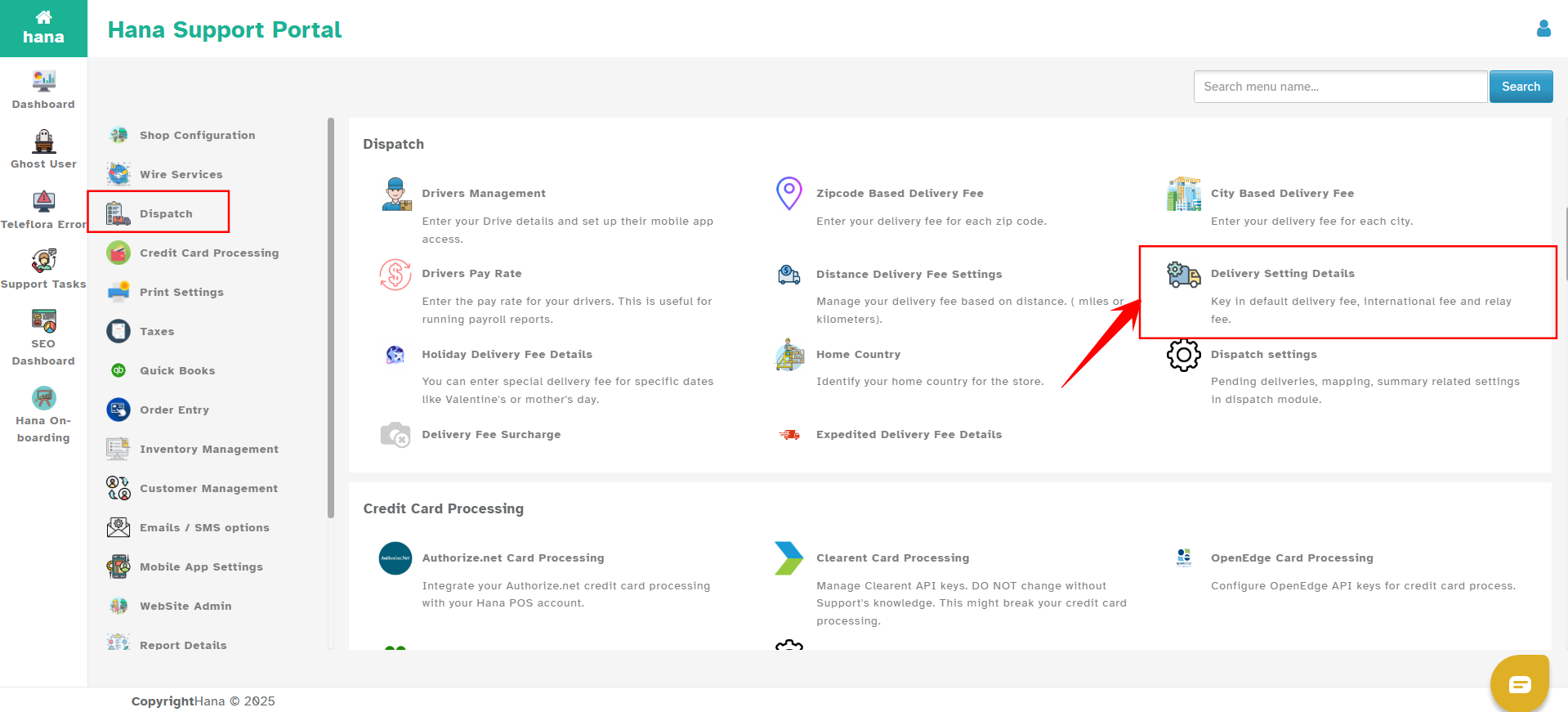Click the Emails / SMS options envelope icon

coord(118,527)
